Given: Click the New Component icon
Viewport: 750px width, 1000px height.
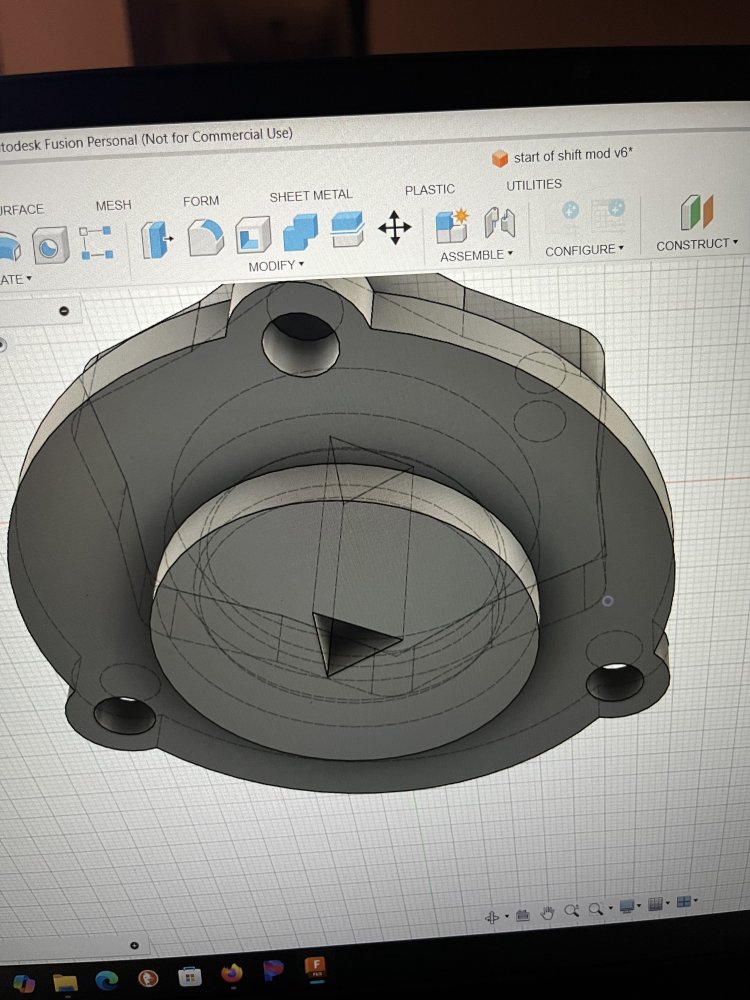Looking at the screenshot, I should coord(452,225).
